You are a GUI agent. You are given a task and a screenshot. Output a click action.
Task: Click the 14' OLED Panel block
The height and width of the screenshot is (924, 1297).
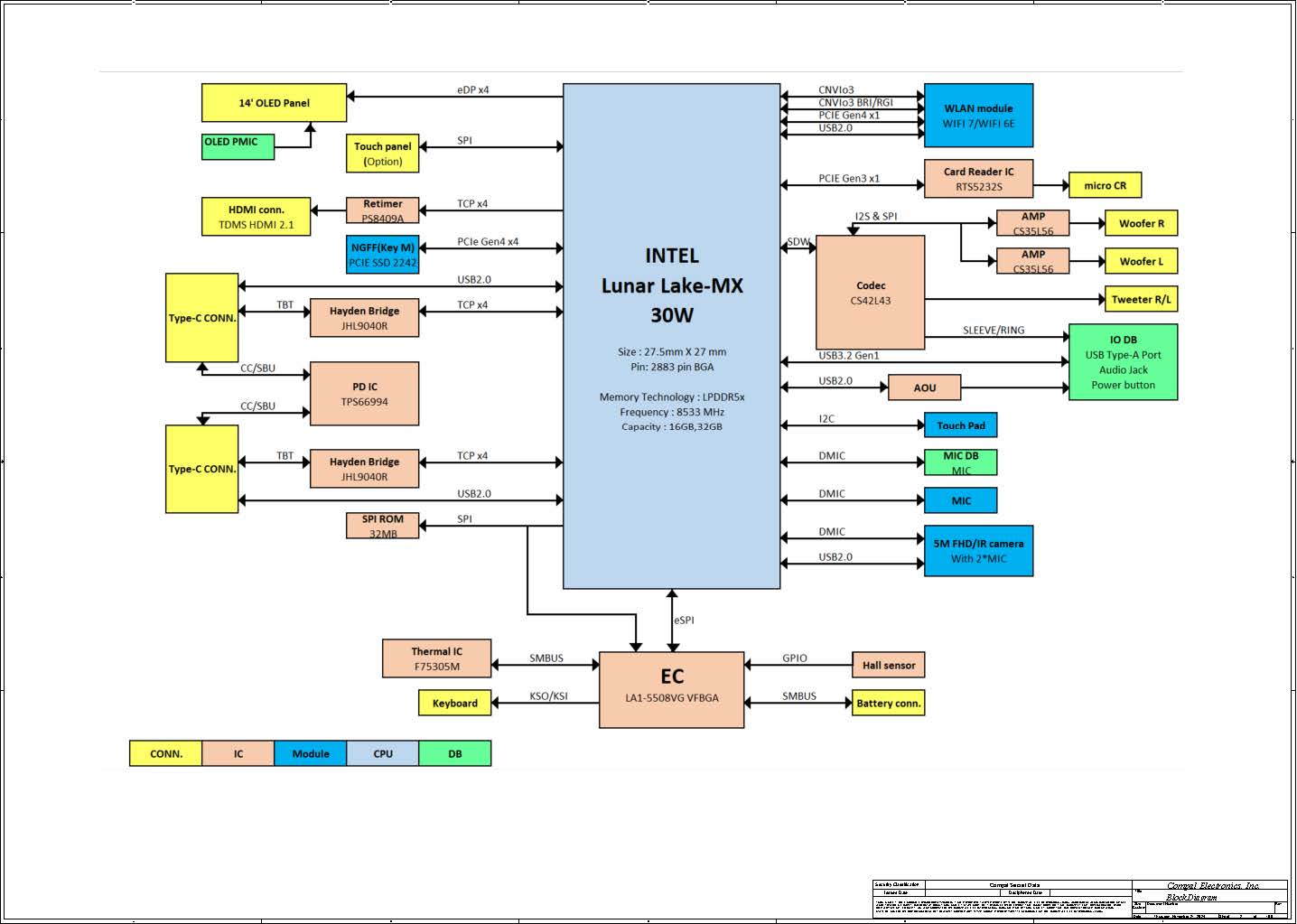(274, 103)
